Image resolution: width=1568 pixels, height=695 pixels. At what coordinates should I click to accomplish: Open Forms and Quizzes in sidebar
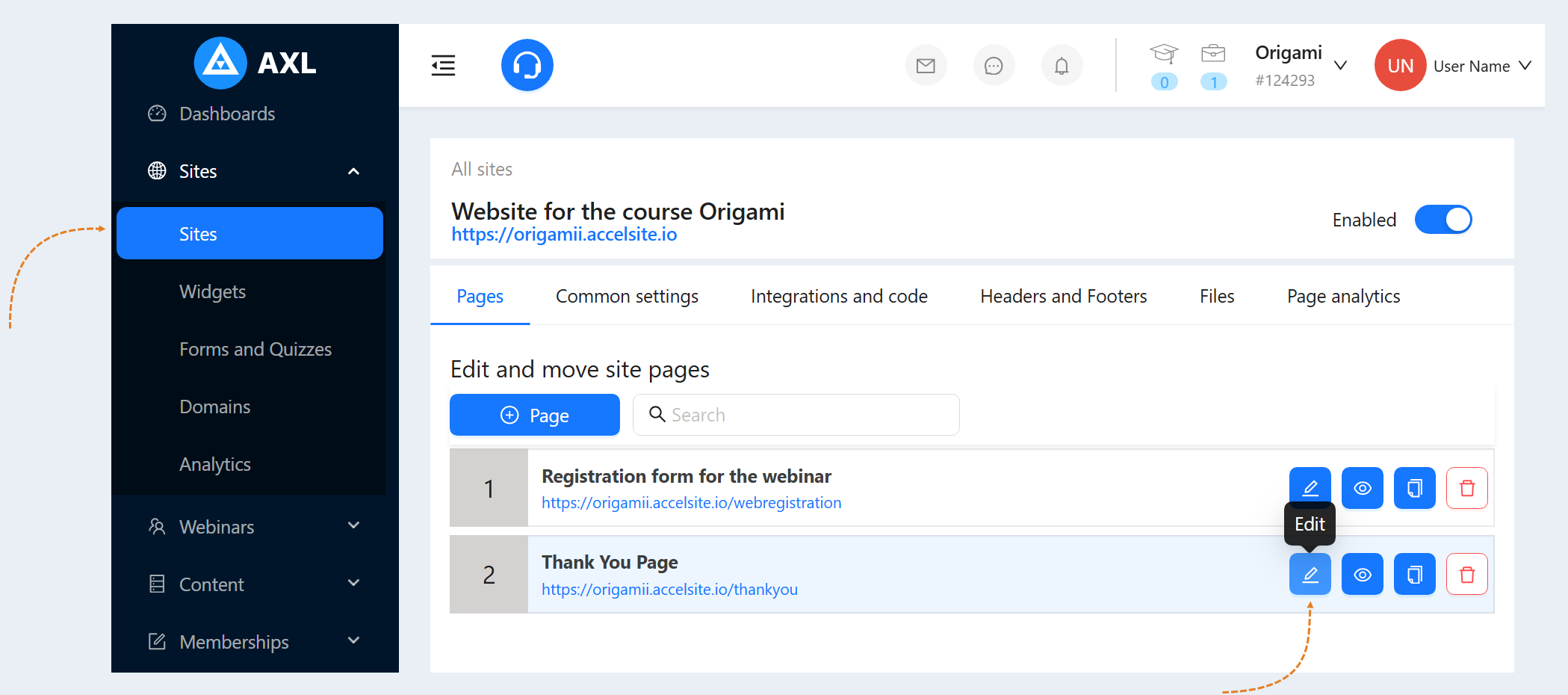(255, 349)
